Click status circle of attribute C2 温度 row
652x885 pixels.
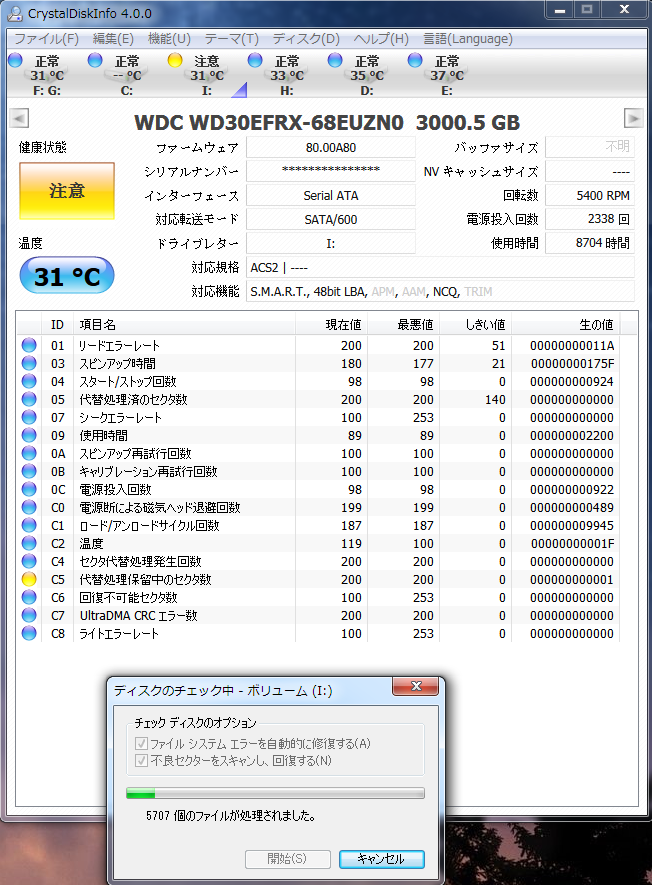pyautogui.click(x=29, y=544)
